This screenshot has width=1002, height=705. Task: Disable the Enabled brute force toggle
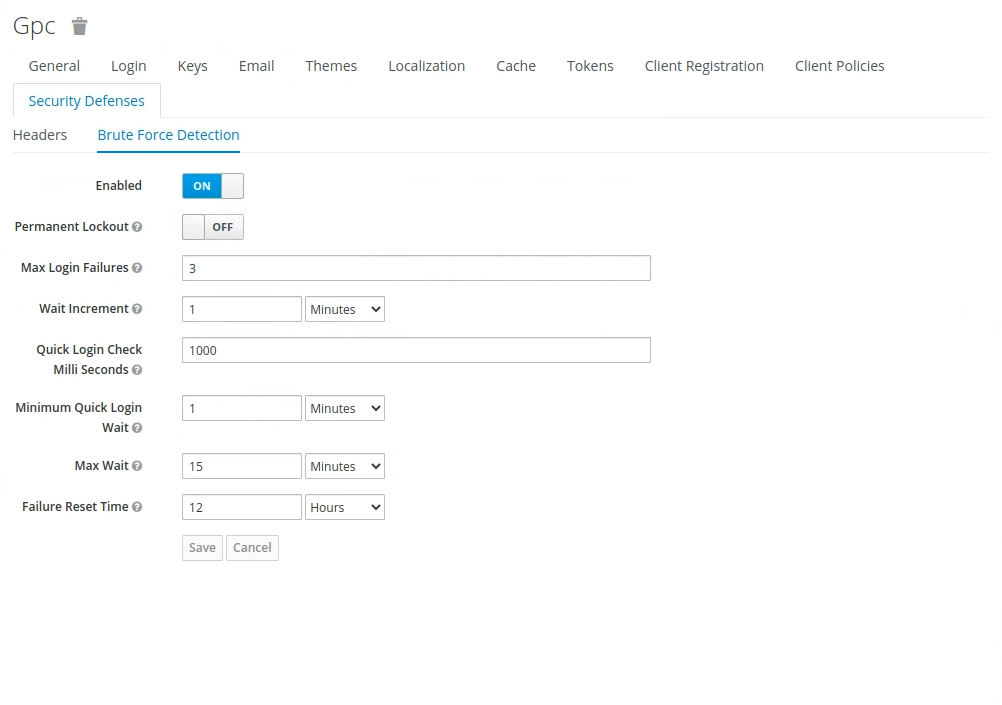[212, 186]
